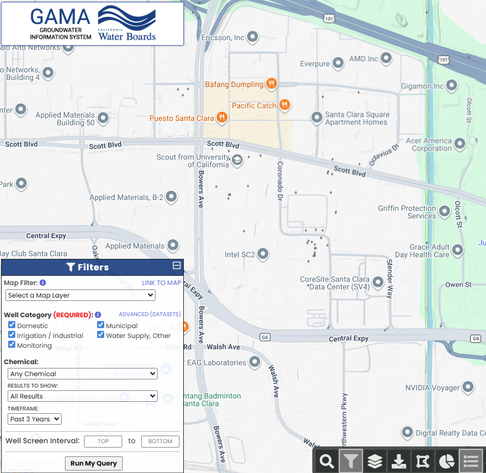Screen dimensions: 486x473
Task: Click the CoreSite Santa Clara pin
Action: (378, 282)
